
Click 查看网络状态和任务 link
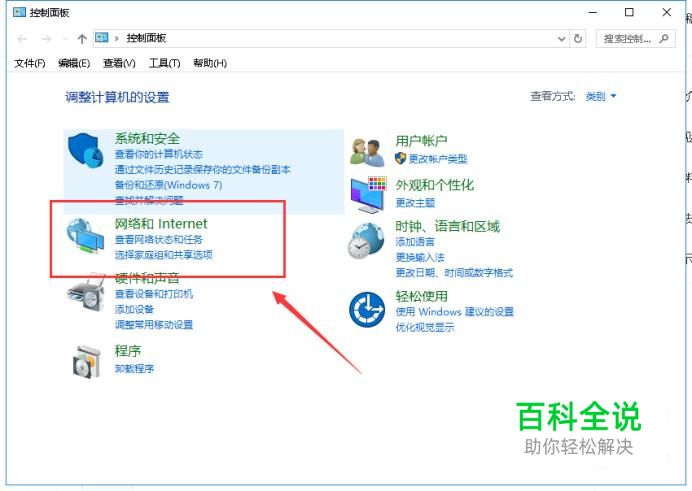pos(158,240)
